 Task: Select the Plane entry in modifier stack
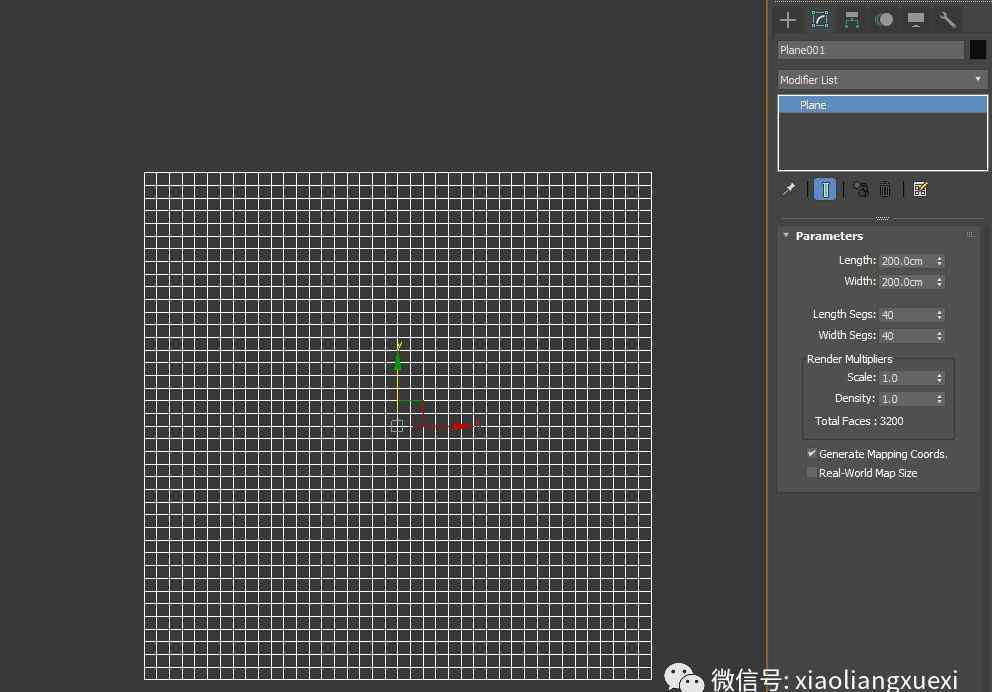click(x=882, y=105)
